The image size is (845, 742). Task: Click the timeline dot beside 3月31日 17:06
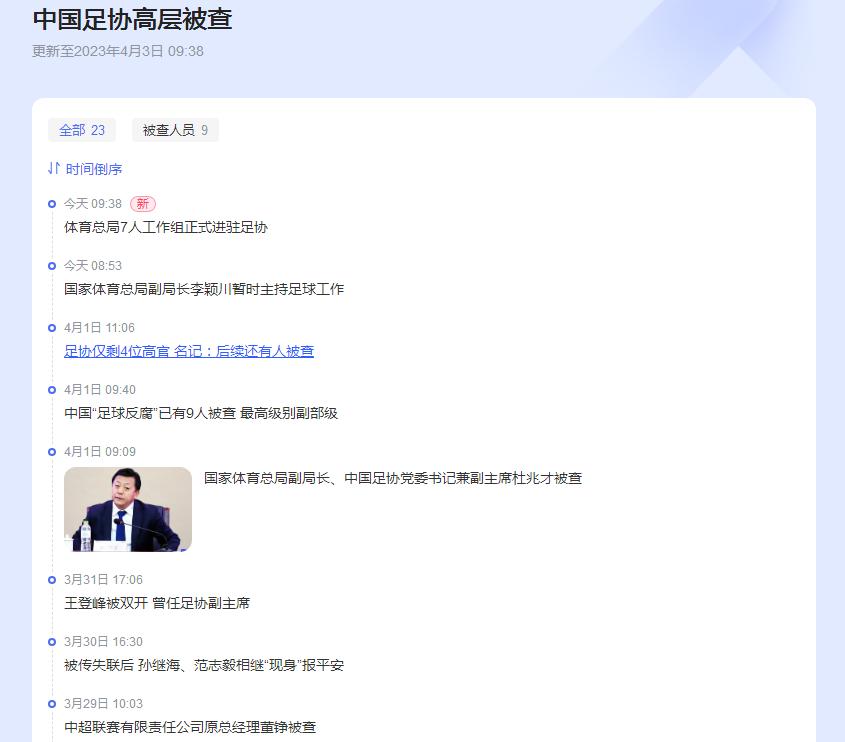(x=51, y=580)
